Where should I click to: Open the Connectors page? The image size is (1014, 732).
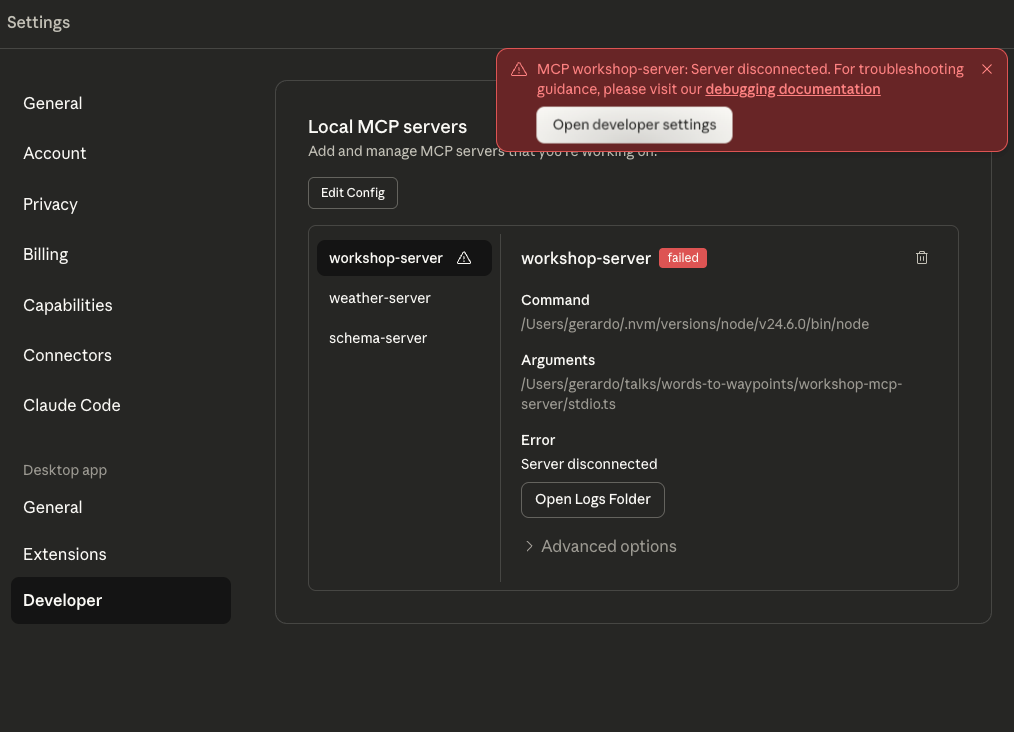pyautogui.click(x=67, y=355)
